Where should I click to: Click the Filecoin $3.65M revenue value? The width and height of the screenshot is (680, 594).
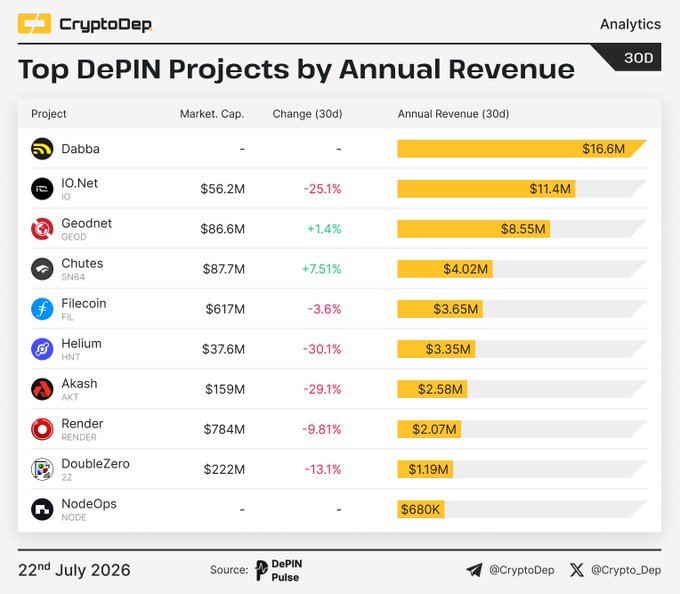click(456, 309)
